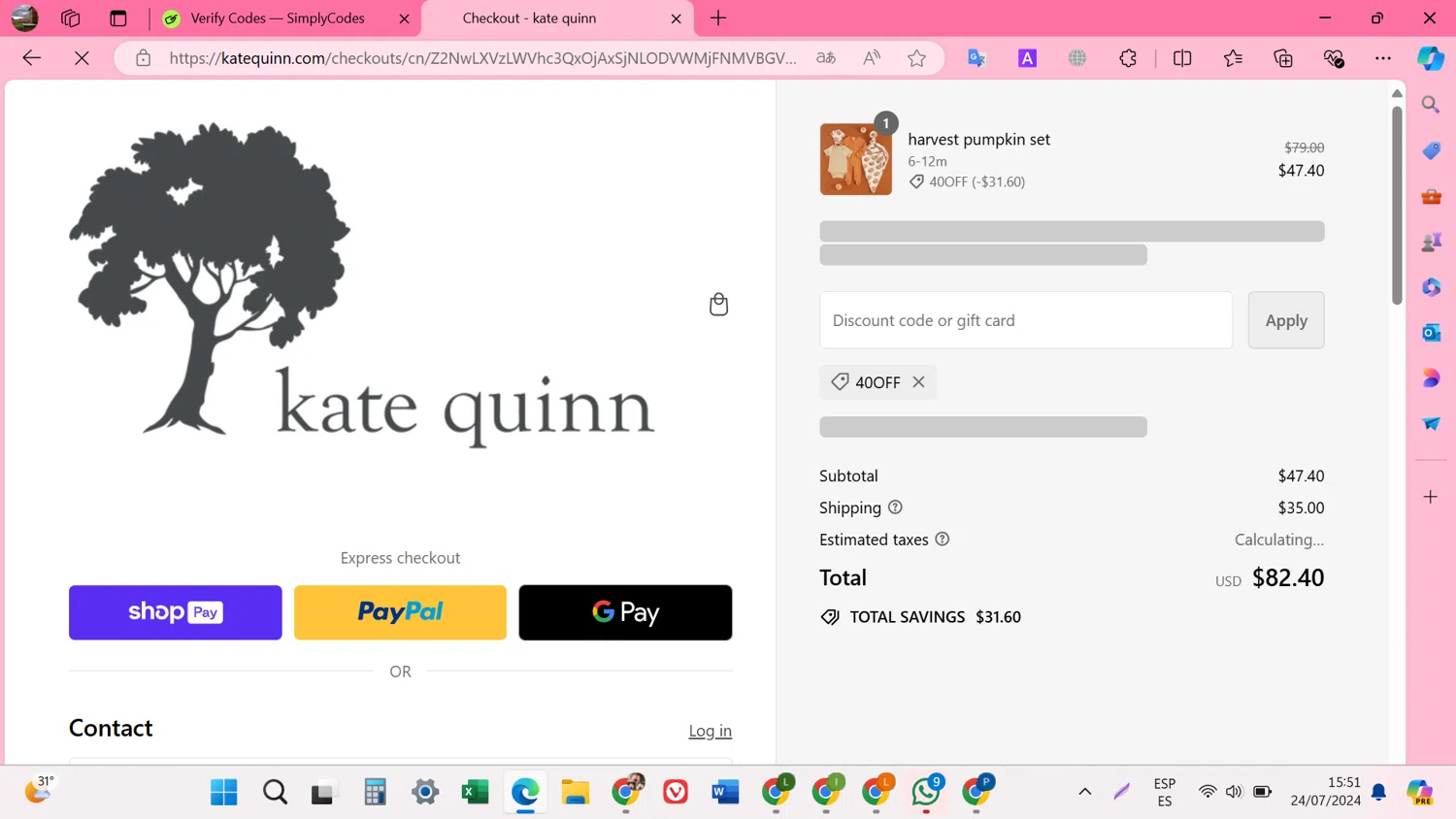Viewport: 1456px width, 819px height.
Task: Show hidden system tray icons
Action: click(1084, 793)
